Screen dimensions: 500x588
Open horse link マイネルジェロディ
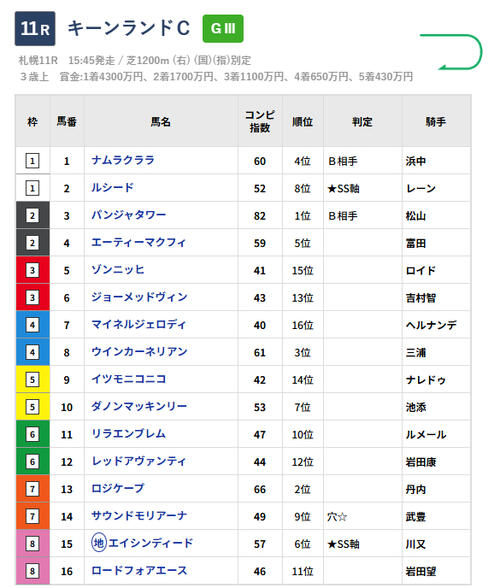(139, 324)
